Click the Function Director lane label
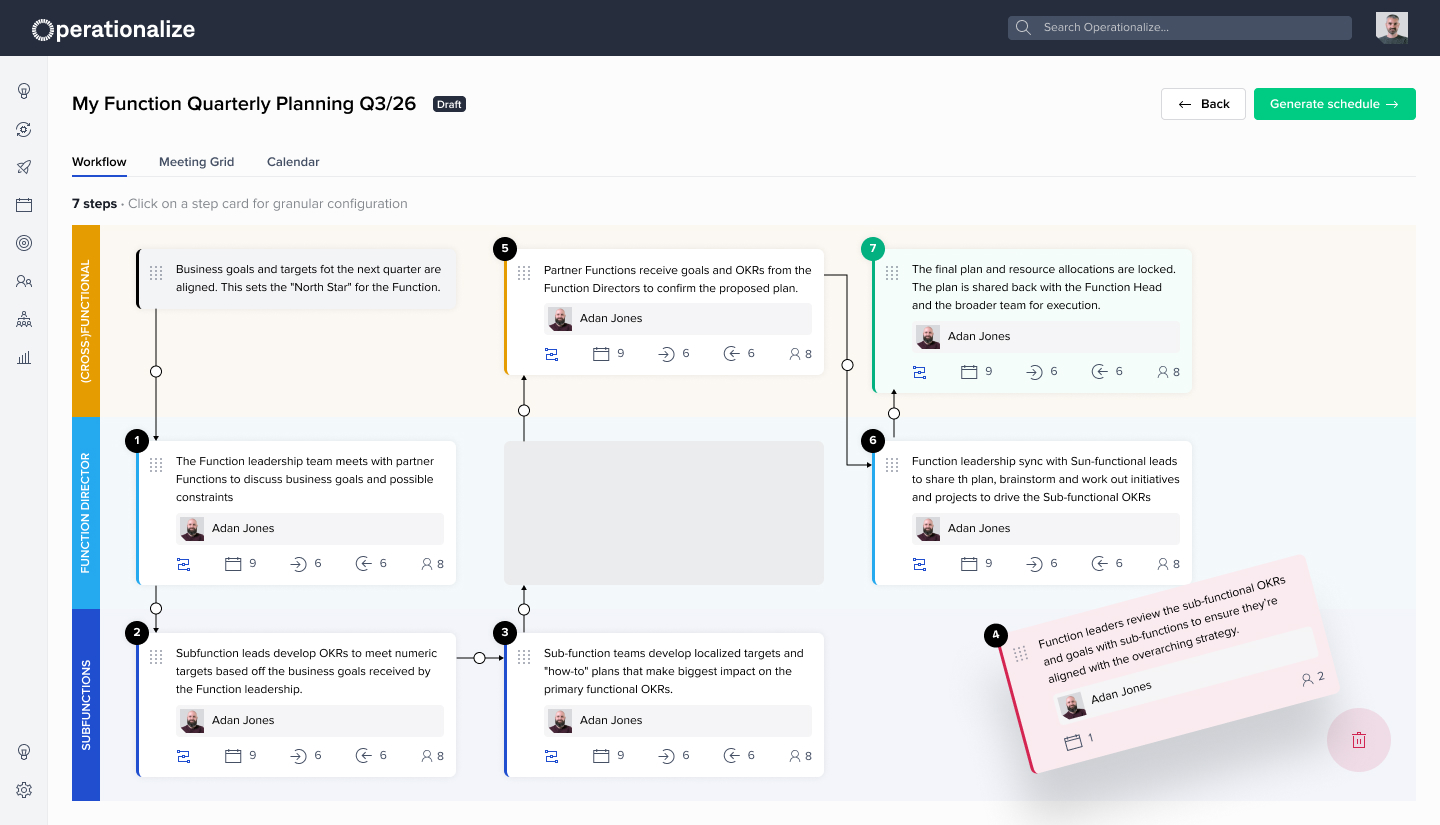 [86, 513]
